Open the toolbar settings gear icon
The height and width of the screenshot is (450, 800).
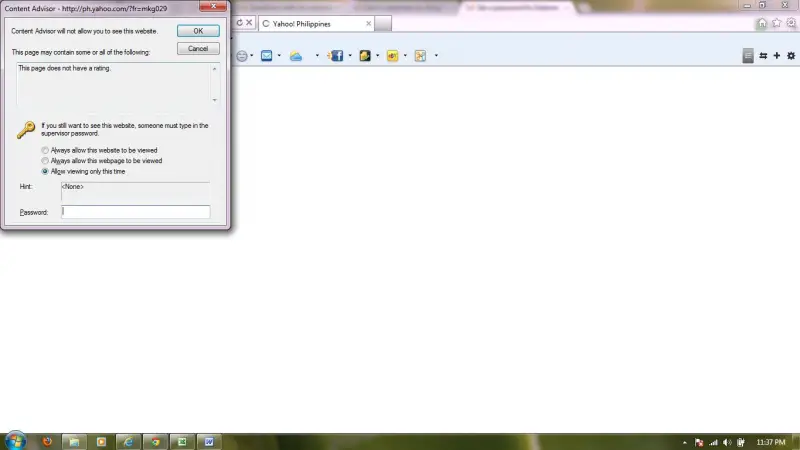tap(790, 55)
